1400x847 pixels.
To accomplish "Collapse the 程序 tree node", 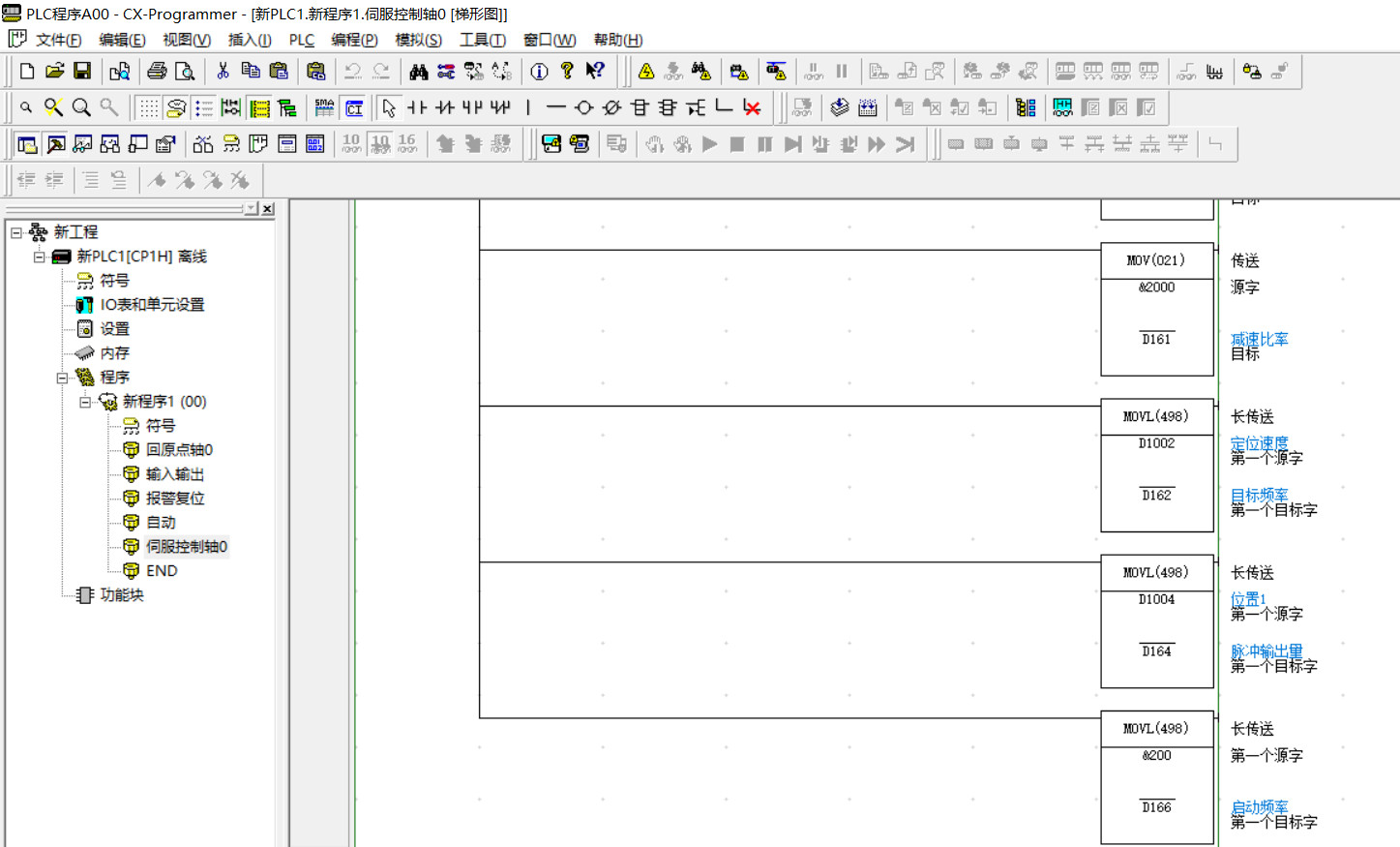I will [x=62, y=378].
